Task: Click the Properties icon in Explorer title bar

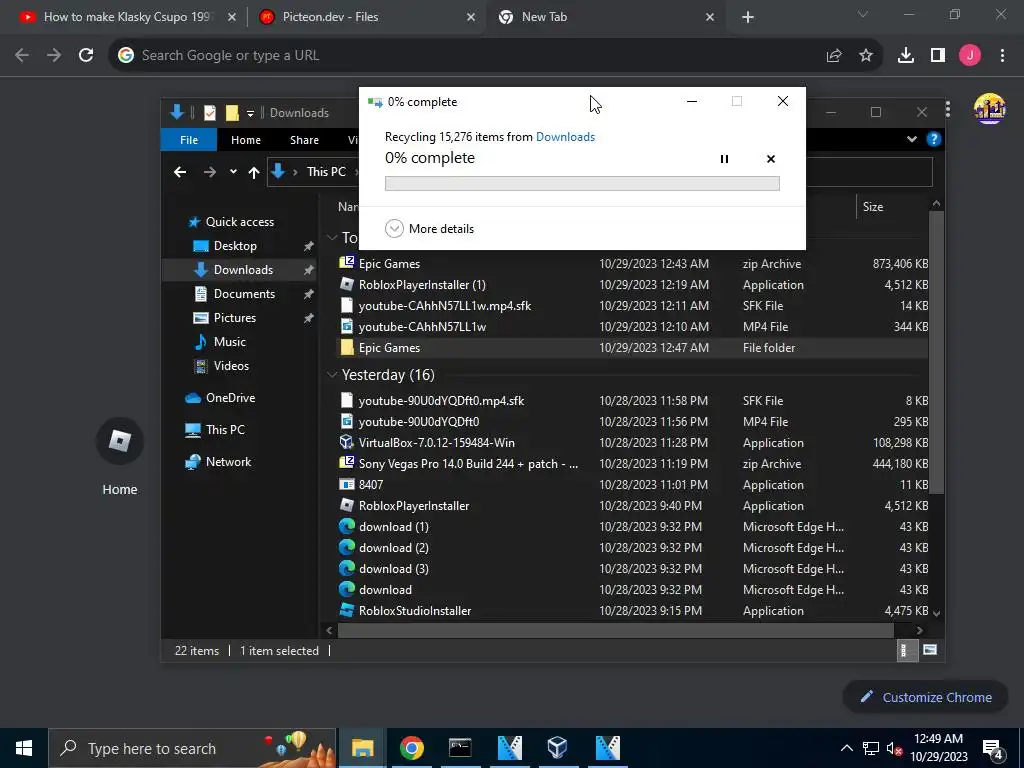Action: 210,113
